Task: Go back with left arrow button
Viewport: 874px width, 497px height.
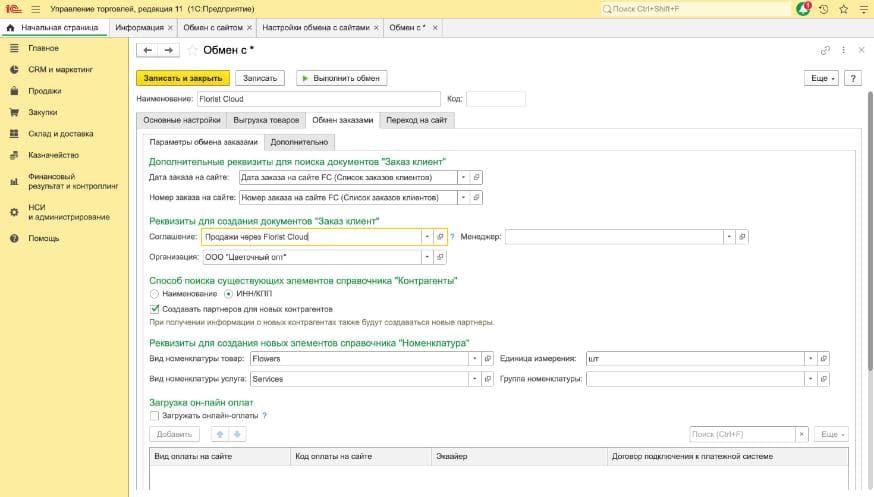Action: click(147, 50)
